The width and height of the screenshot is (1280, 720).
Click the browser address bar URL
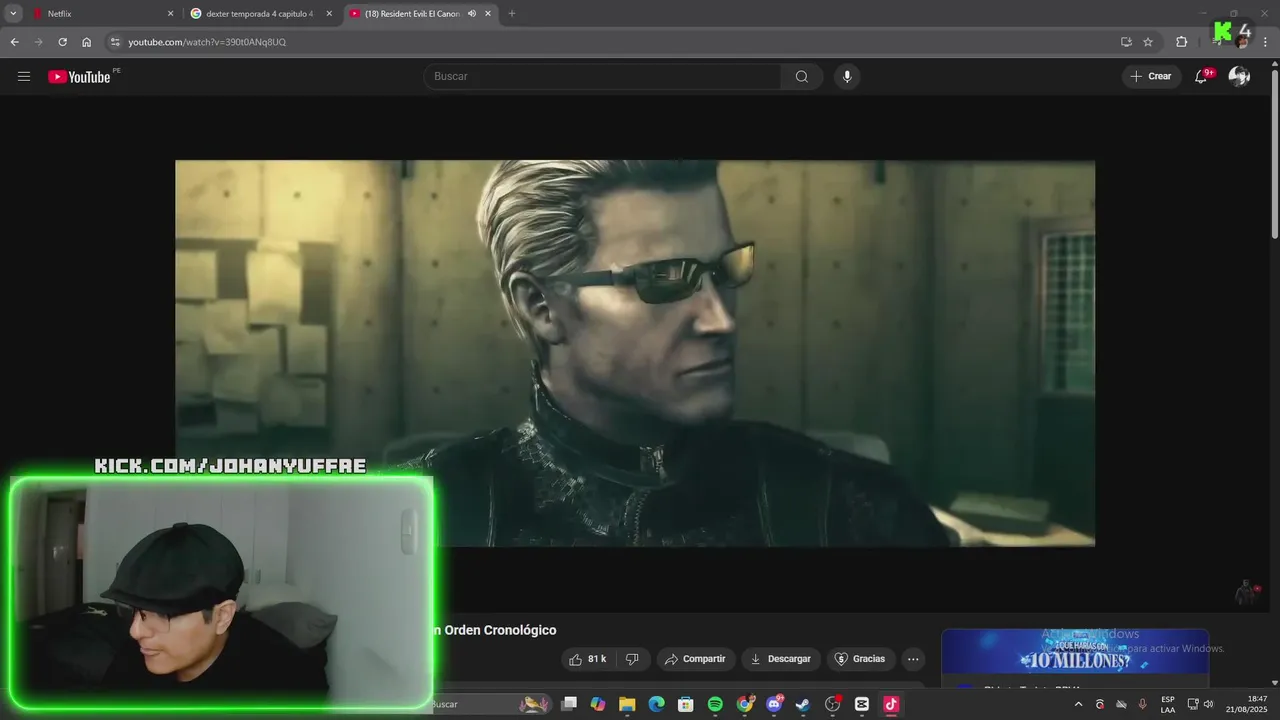click(207, 42)
